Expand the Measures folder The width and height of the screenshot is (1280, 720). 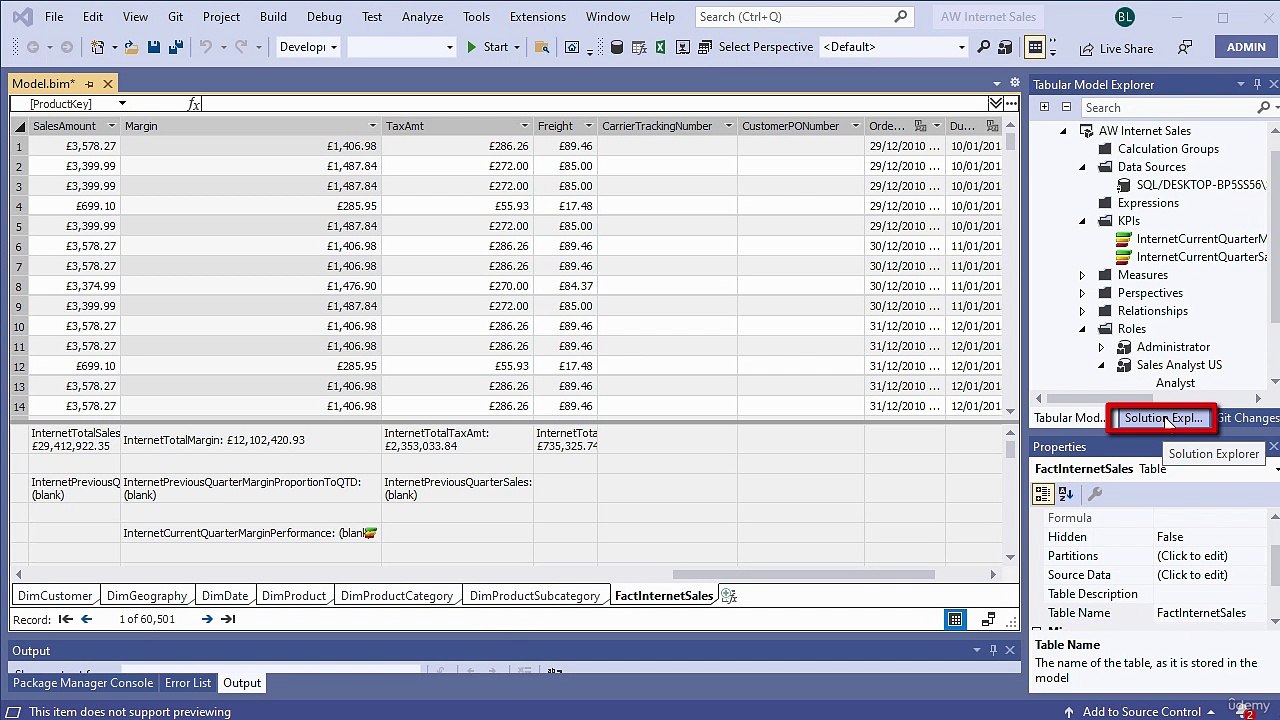point(1082,275)
